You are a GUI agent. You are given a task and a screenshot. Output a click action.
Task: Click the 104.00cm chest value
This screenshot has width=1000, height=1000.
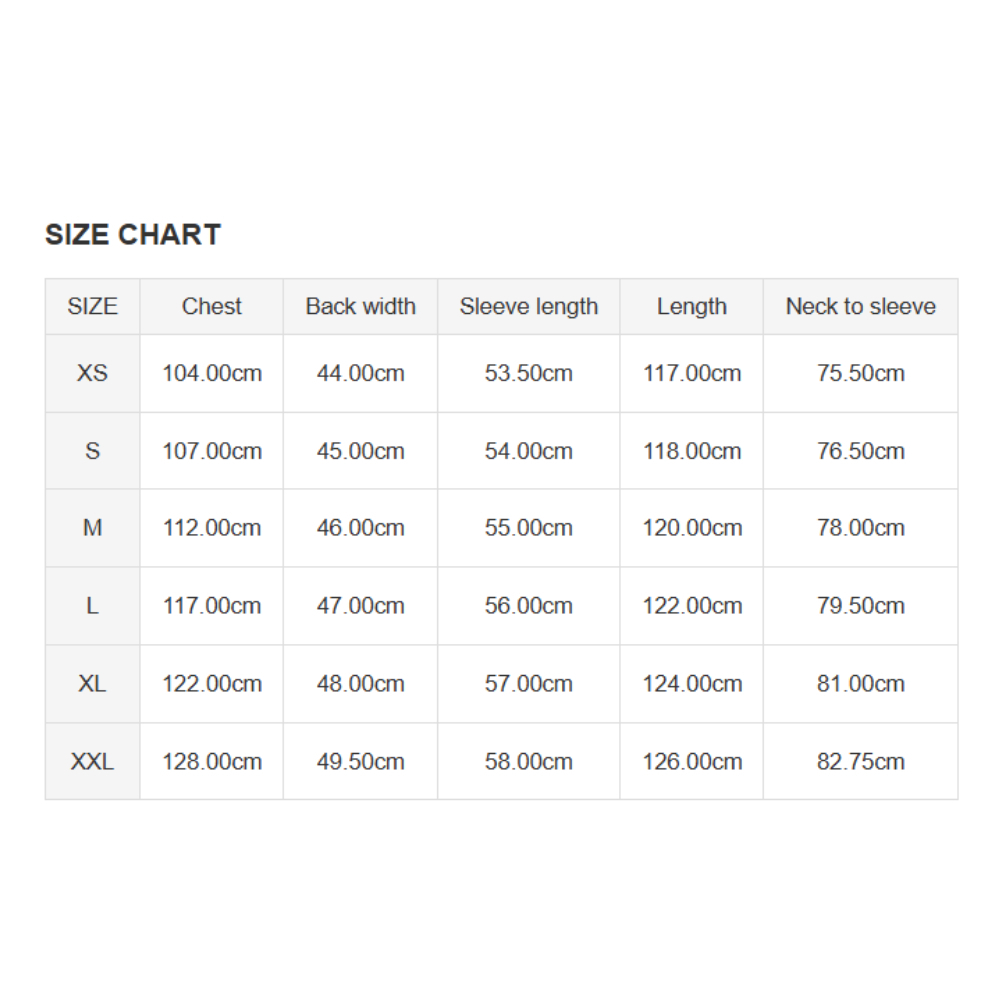[212, 373]
